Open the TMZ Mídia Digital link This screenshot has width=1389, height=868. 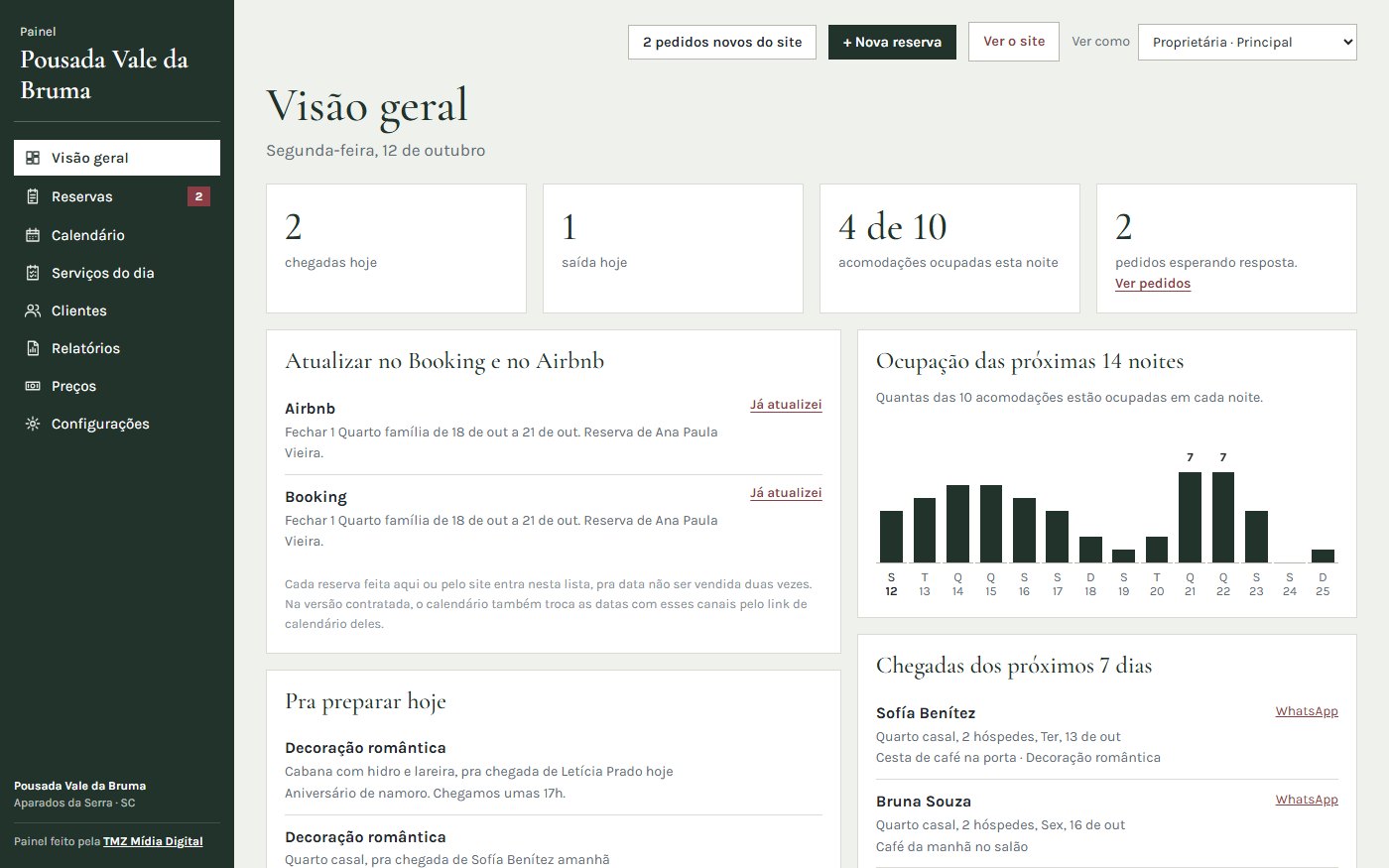(153, 841)
